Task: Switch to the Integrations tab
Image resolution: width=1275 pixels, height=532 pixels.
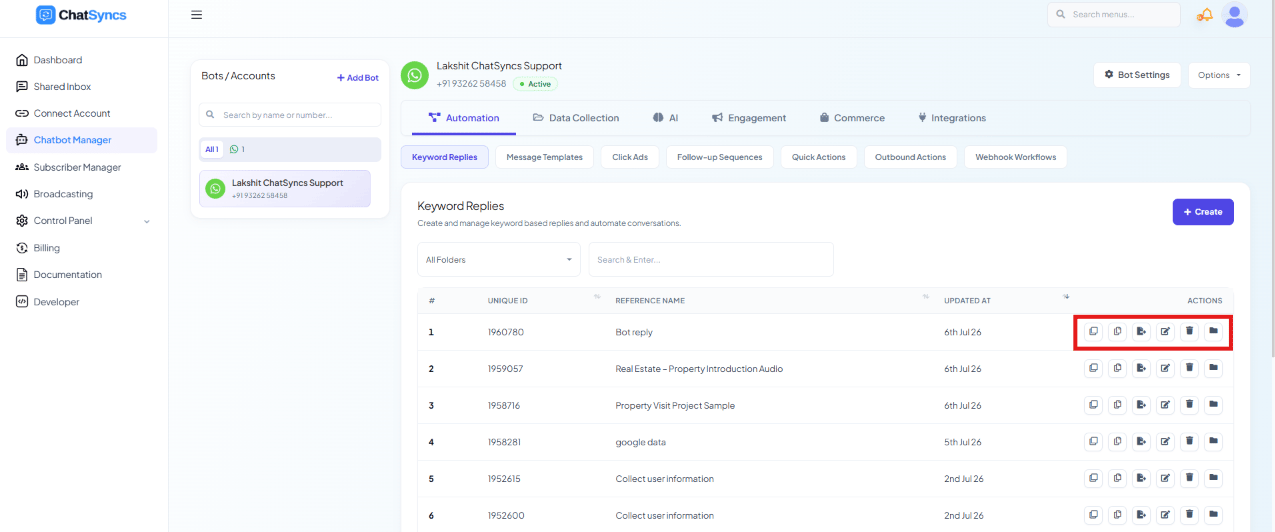Action: [x=952, y=118]
